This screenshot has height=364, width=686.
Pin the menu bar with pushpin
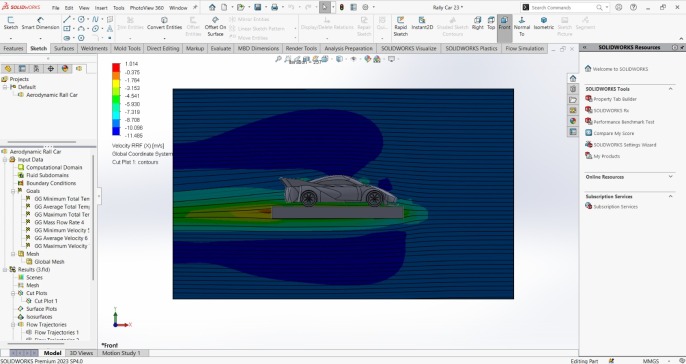coord(195,7)
